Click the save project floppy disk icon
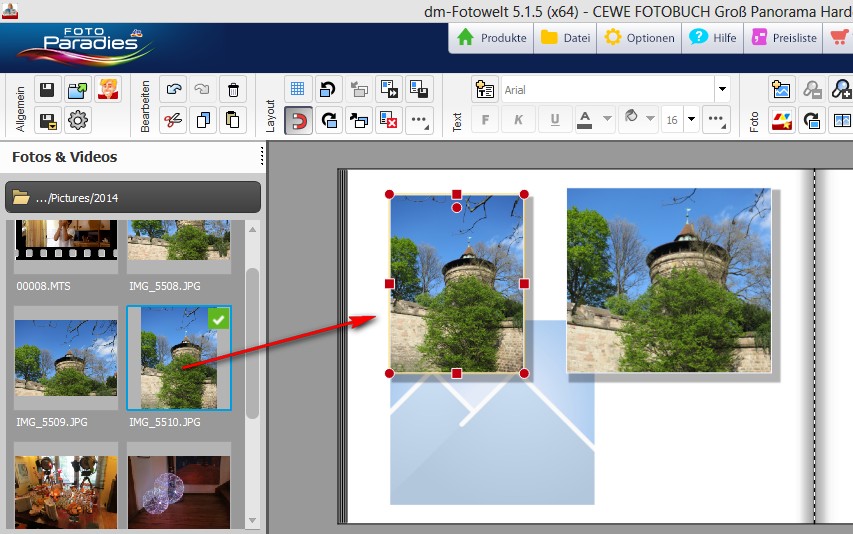The image size is (853, 534). pyautogui.click(x=47, y=90)
